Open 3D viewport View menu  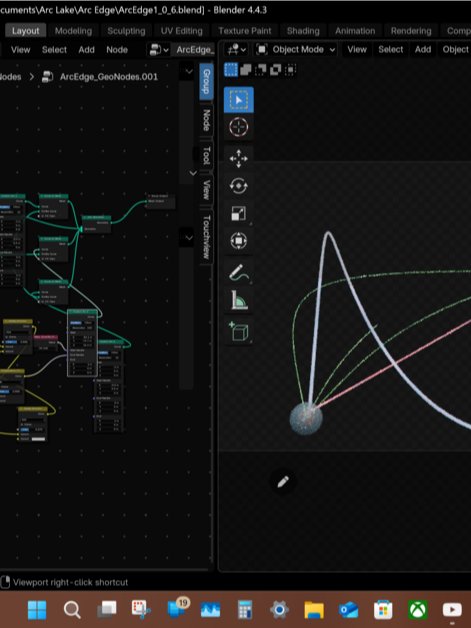click(x=356, y=49)
